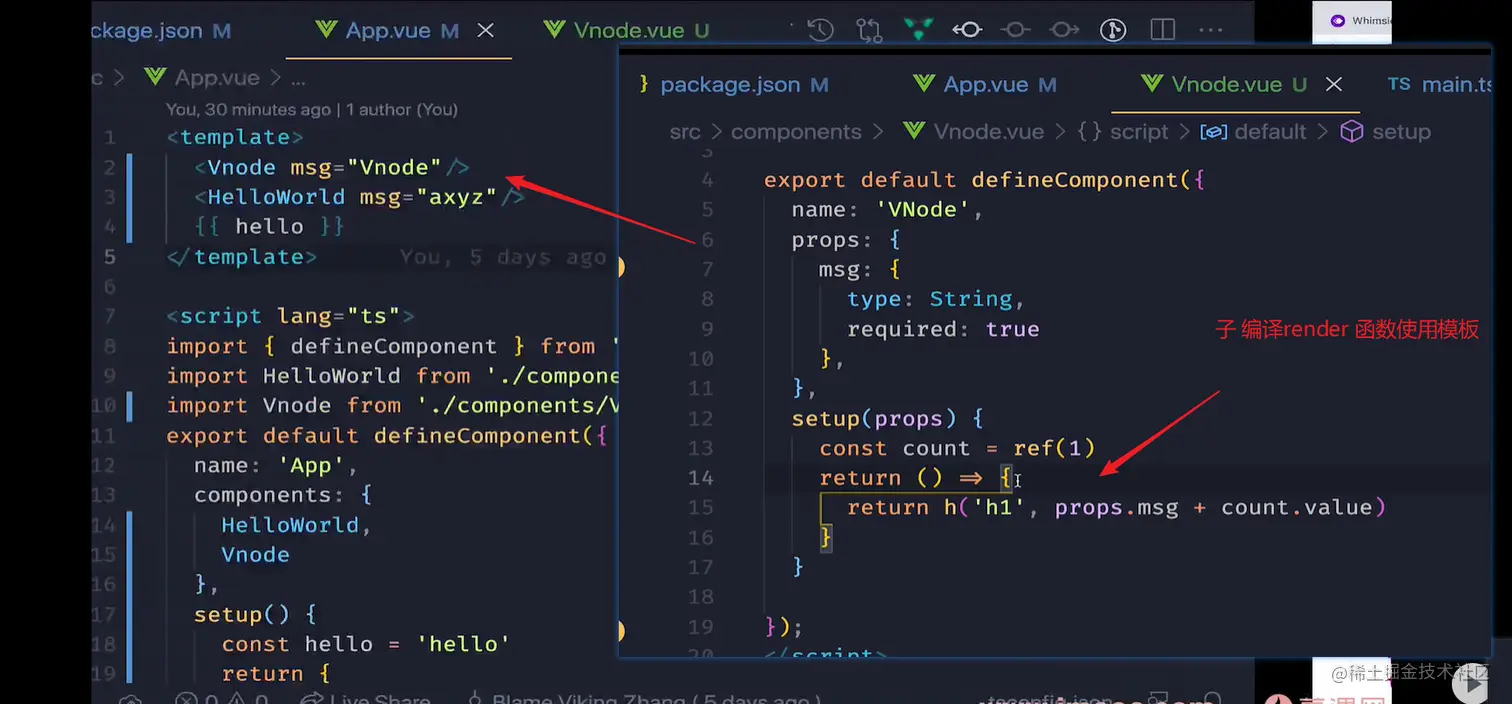This screenshot has height=704, width=1512.
Task: Open the file timeline history icon
Action: [820, 30]
